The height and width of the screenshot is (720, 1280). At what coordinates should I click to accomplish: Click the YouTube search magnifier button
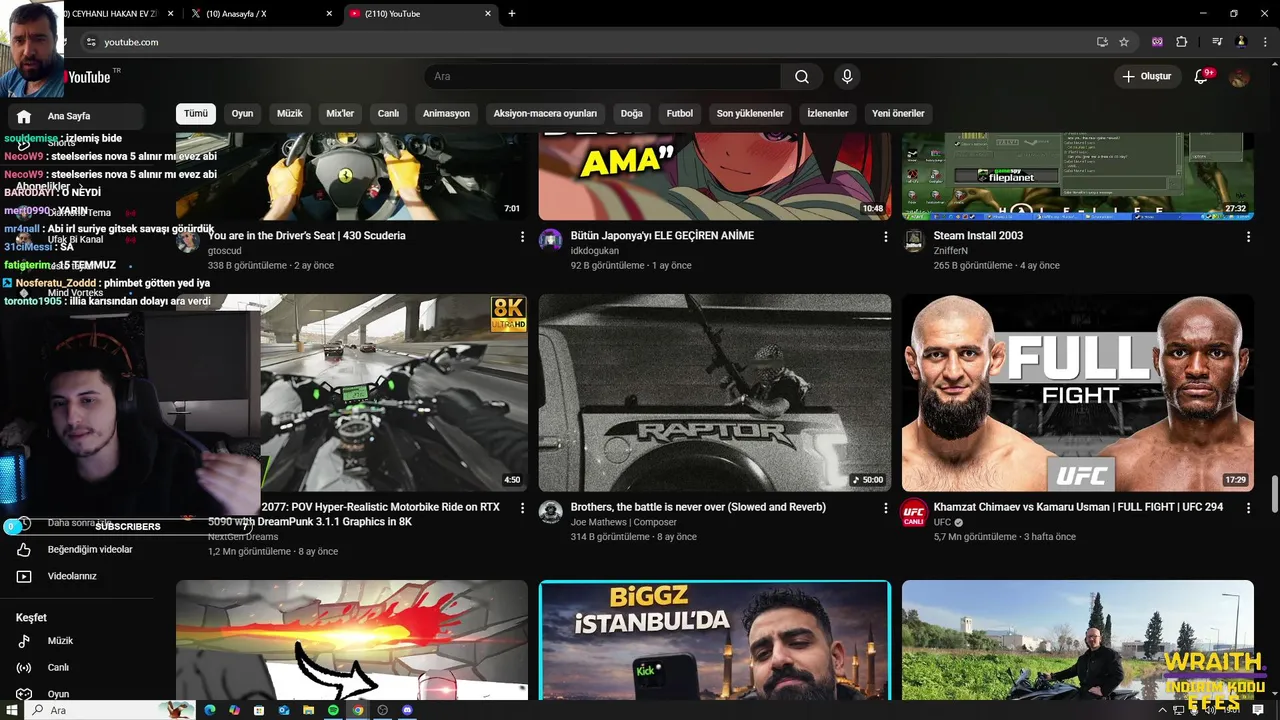(802, 77)
